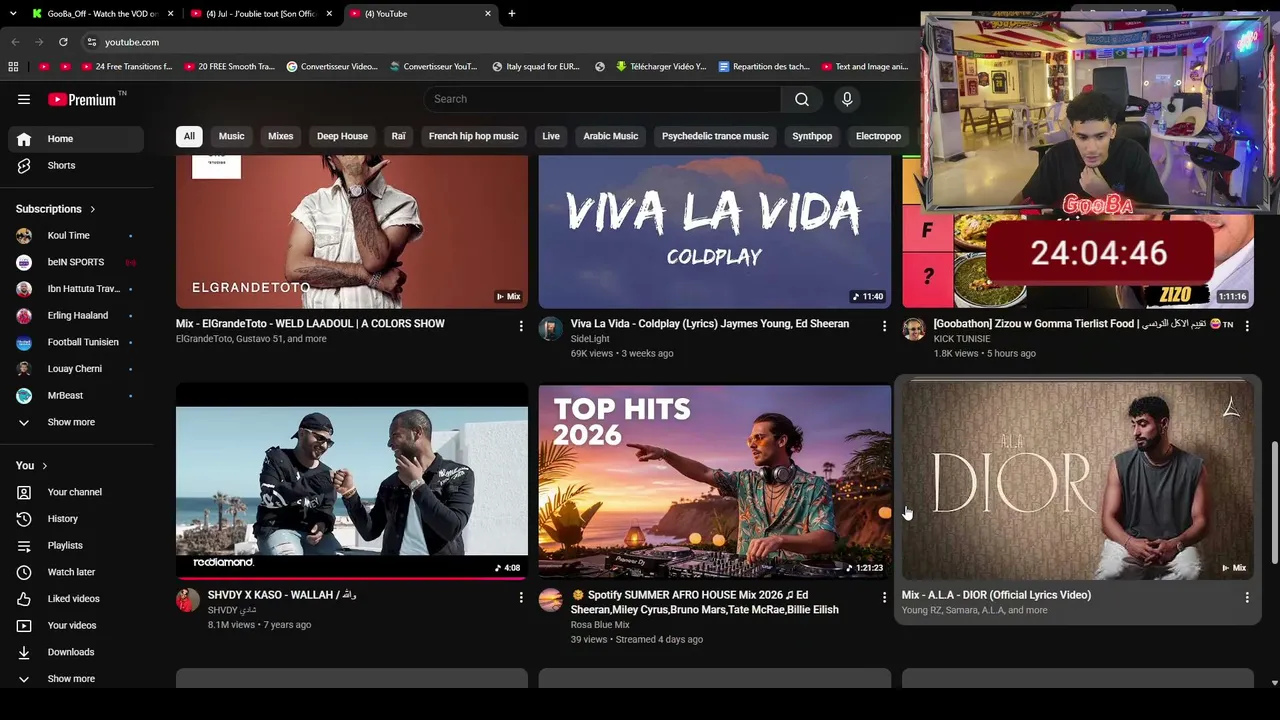The height and width of the screenshot is (720, 1280).
Task: Open the Watch later clock icon
Action: tap(24, 572)
